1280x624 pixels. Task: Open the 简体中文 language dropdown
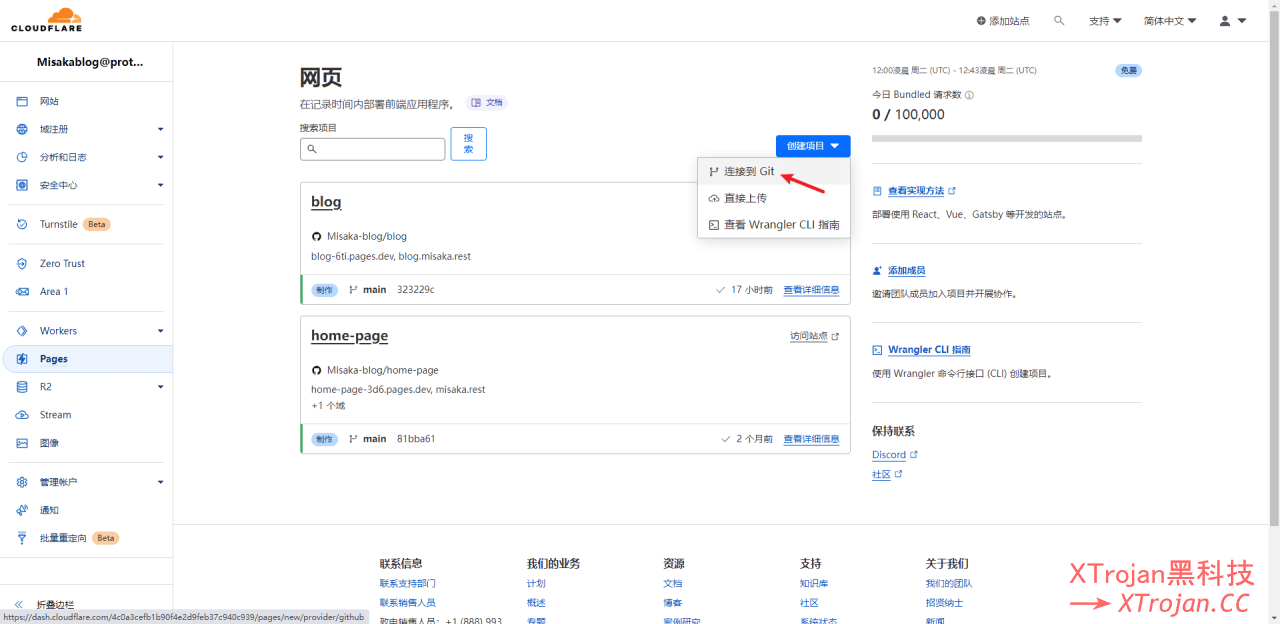tap(1168, 20)
